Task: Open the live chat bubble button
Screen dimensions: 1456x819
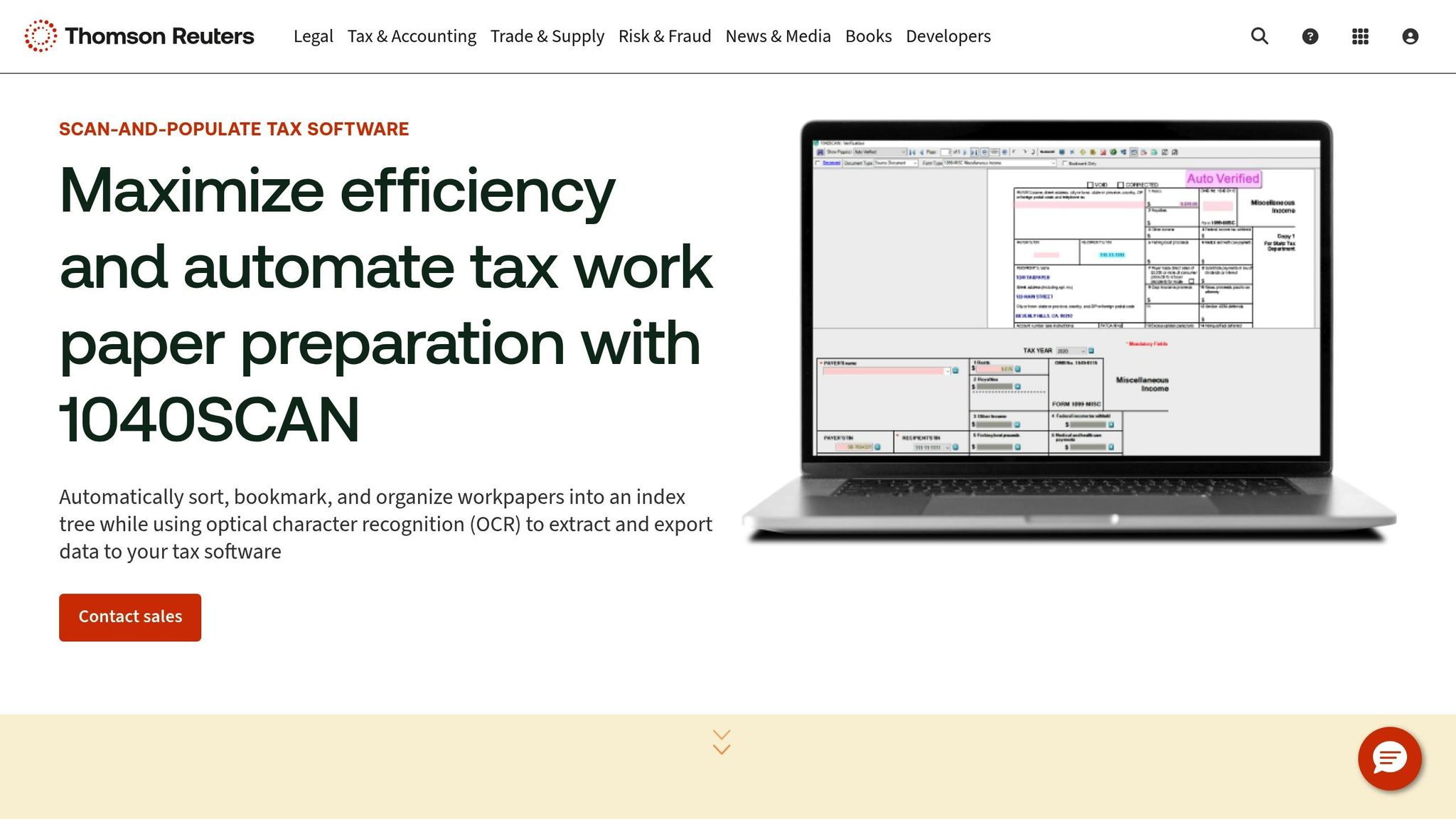Action: (x=1389, y=759)
